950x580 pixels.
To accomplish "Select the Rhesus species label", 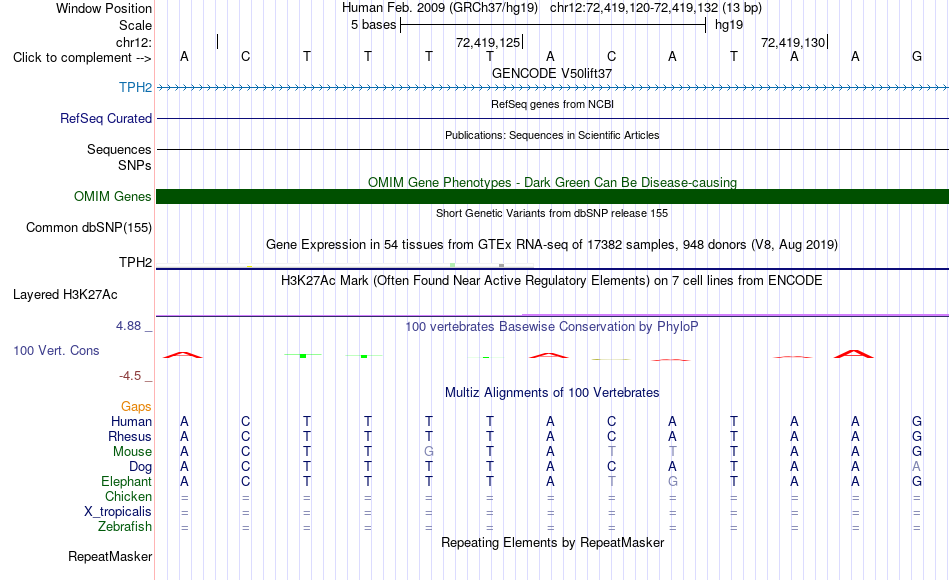I will 130,436.
